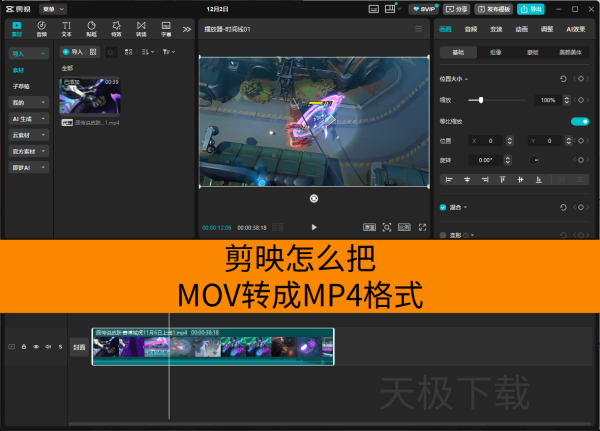Viewport: 600px width, 431px height.
Task: Hide the track using the eye icon
Action: pyautogui.click(x=36, y=347)
